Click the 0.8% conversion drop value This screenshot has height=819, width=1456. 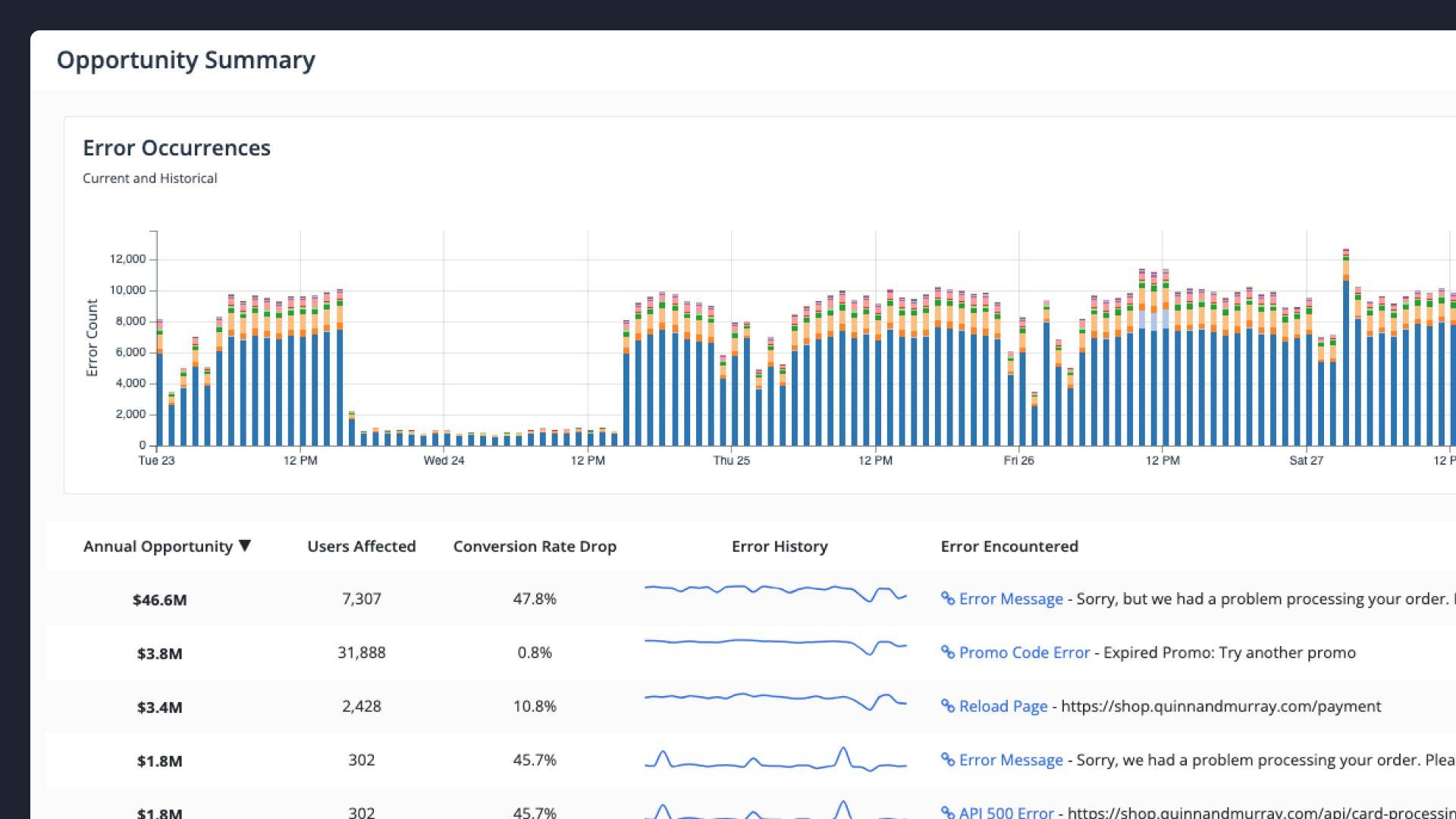[x=535, y=652]
